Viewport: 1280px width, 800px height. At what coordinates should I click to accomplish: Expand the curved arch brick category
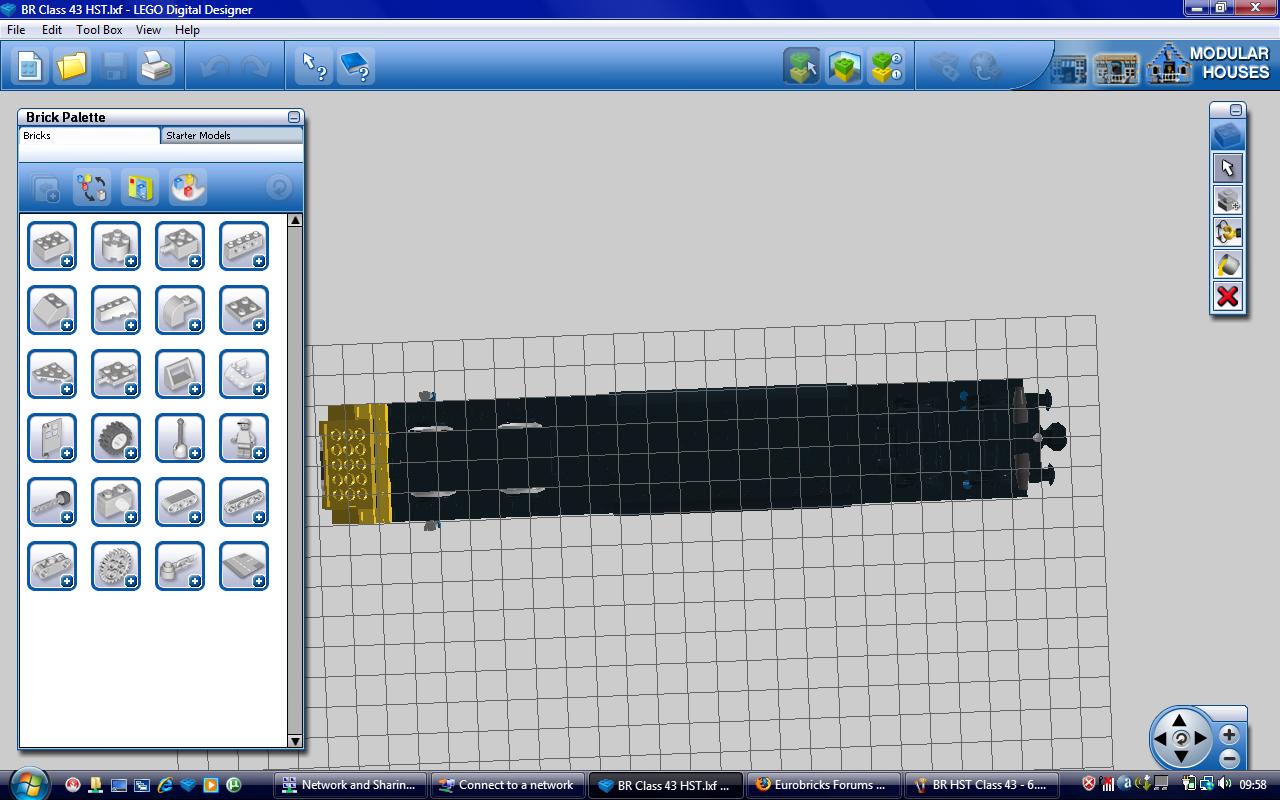[180, 310]
